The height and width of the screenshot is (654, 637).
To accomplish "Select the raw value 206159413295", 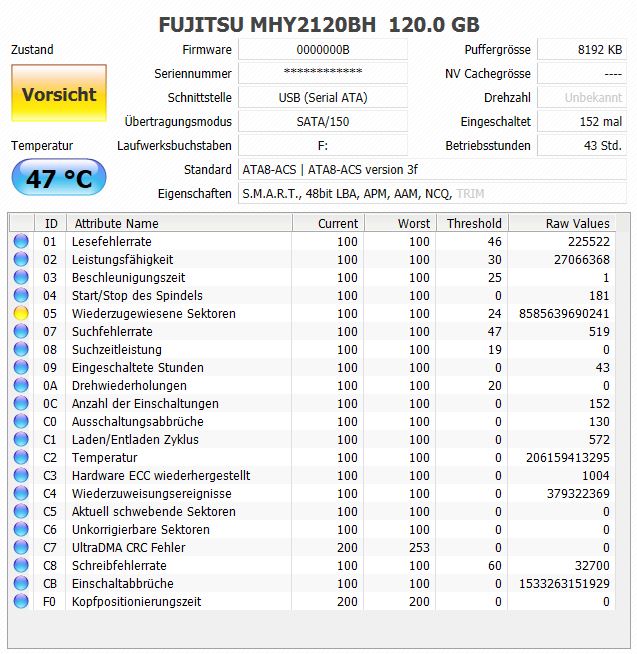I will [568, 457].
